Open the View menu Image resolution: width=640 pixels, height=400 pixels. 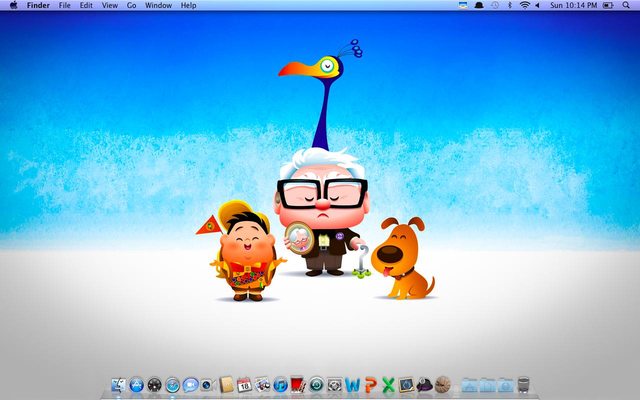(110, 5)
